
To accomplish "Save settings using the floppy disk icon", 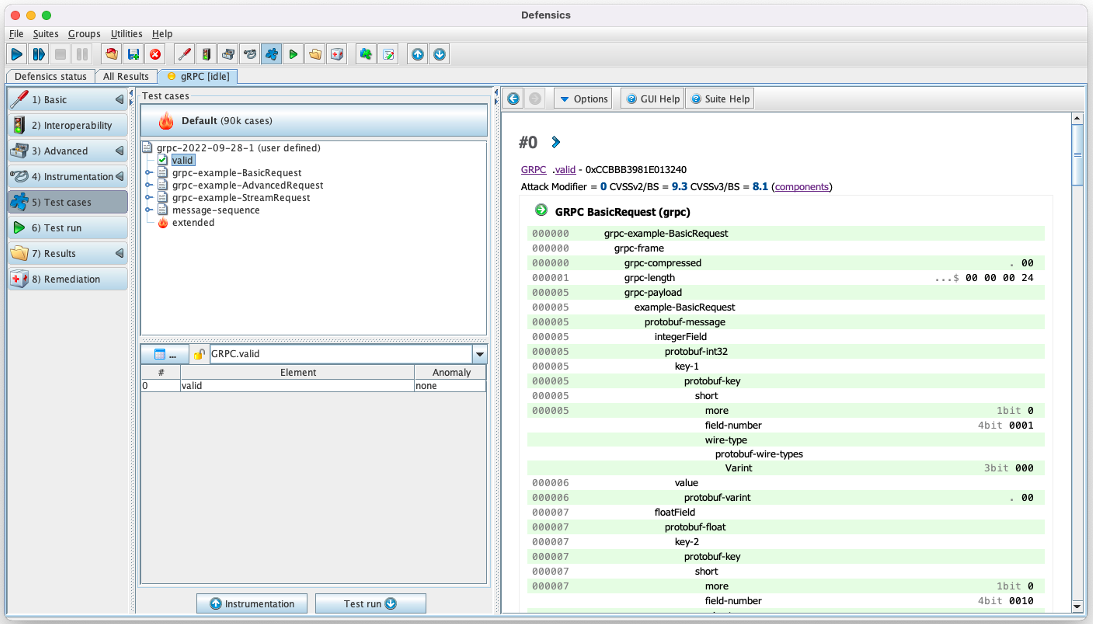I will point(132,54).
